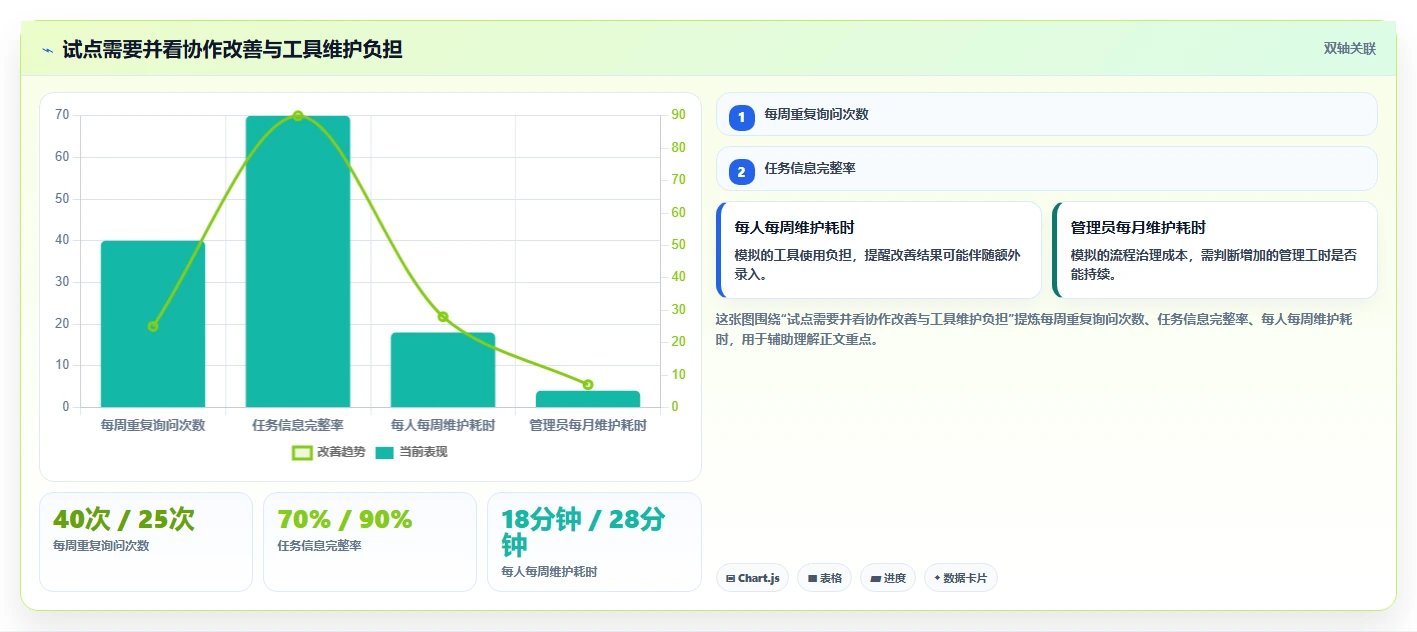The height and width of the screenshot is (632, 1417).
Task: Click the 数据卡片 tag
Action: coord(961,578)
